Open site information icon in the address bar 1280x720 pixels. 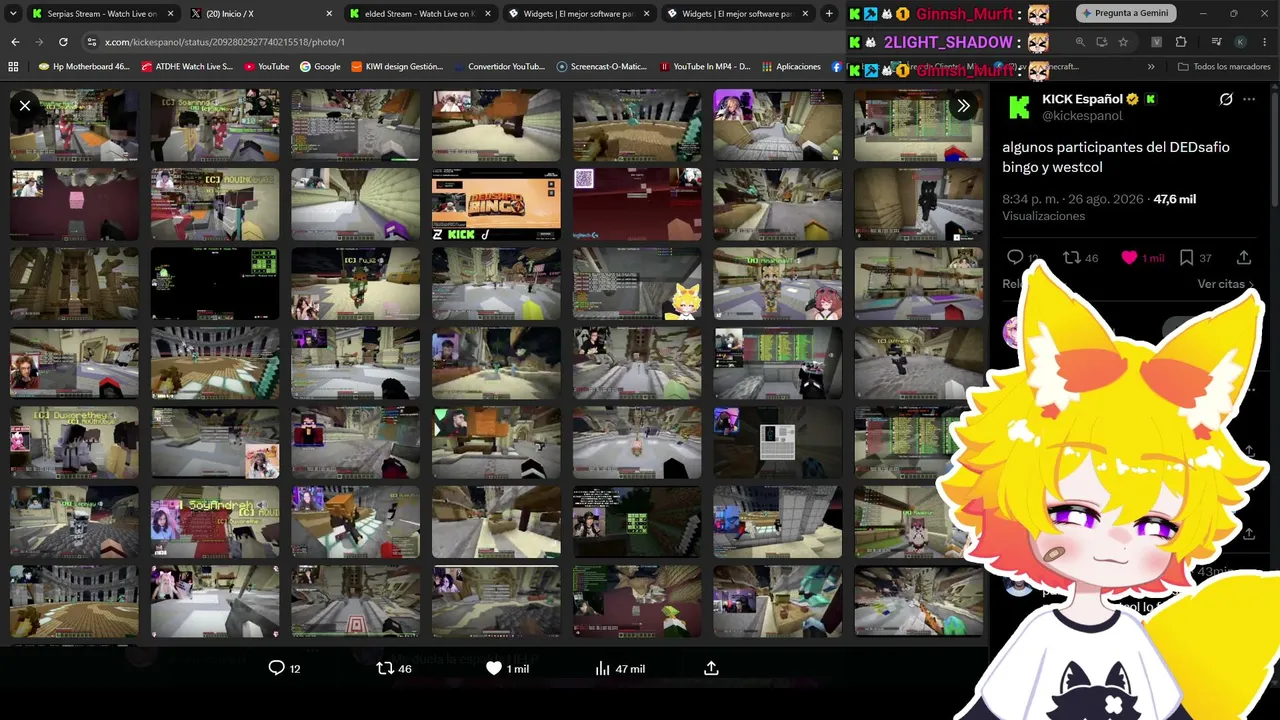(x=92, y=42)
